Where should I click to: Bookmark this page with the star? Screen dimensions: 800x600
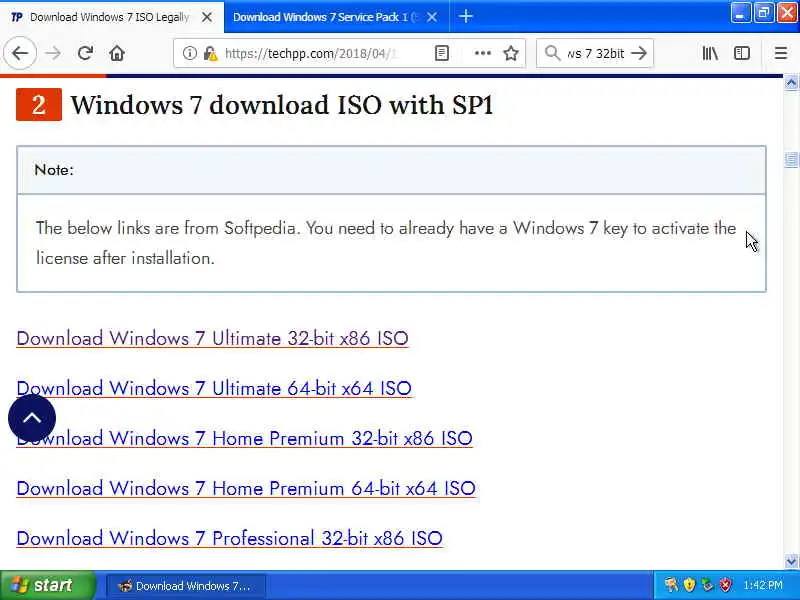point(511,53)
